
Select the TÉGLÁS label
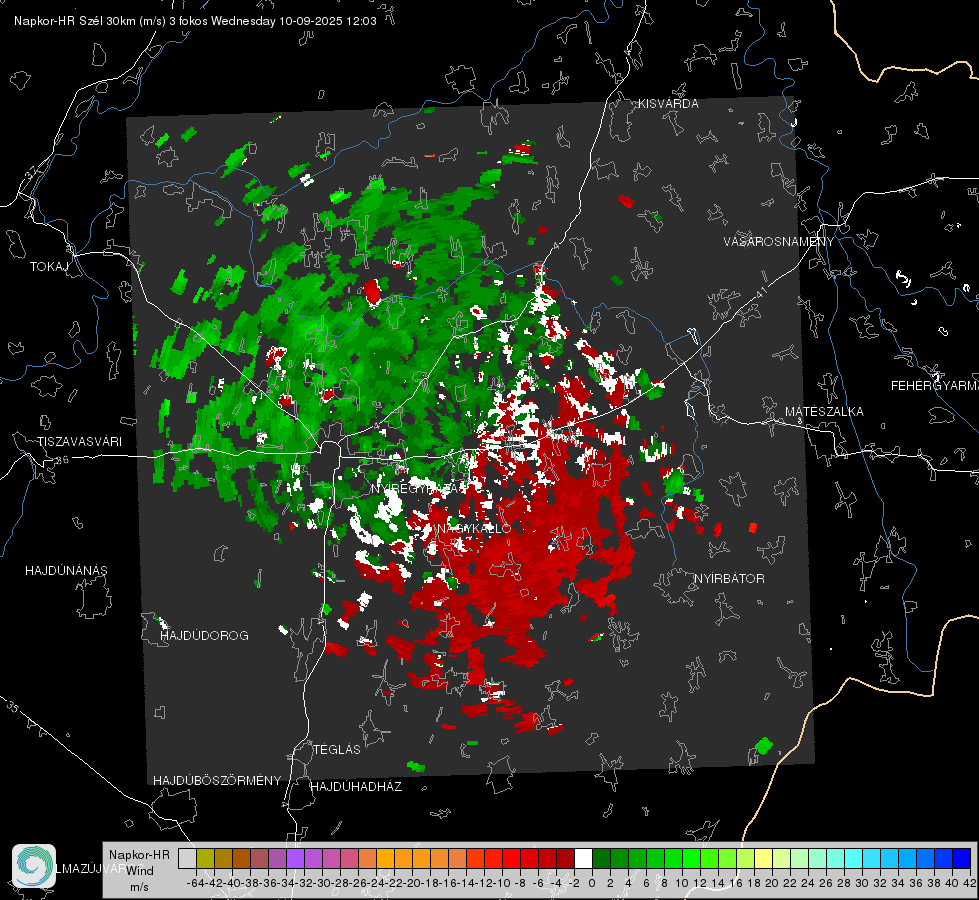click(x=337, y=750)
